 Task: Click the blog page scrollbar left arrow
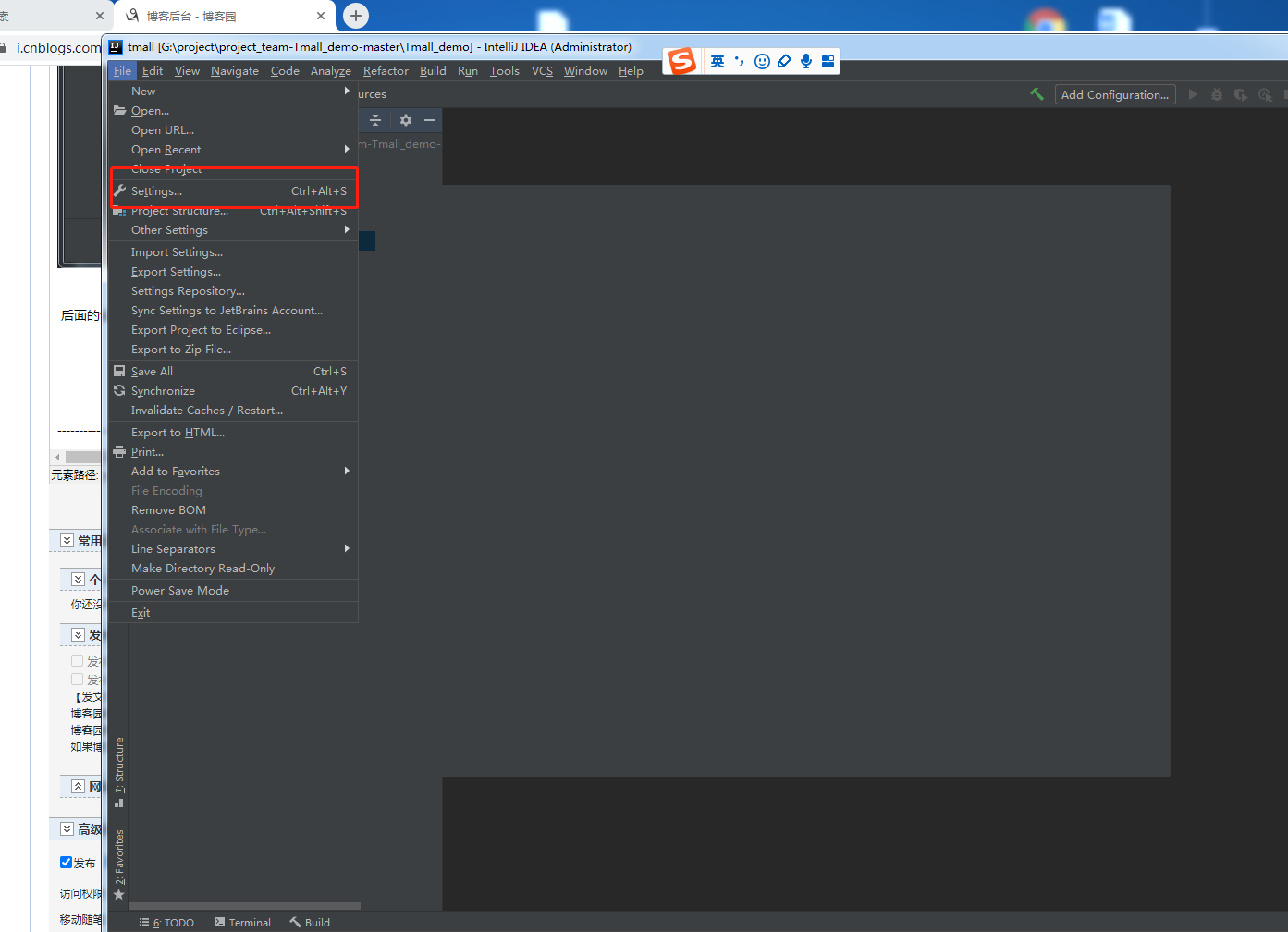click(x=57, y=457)
